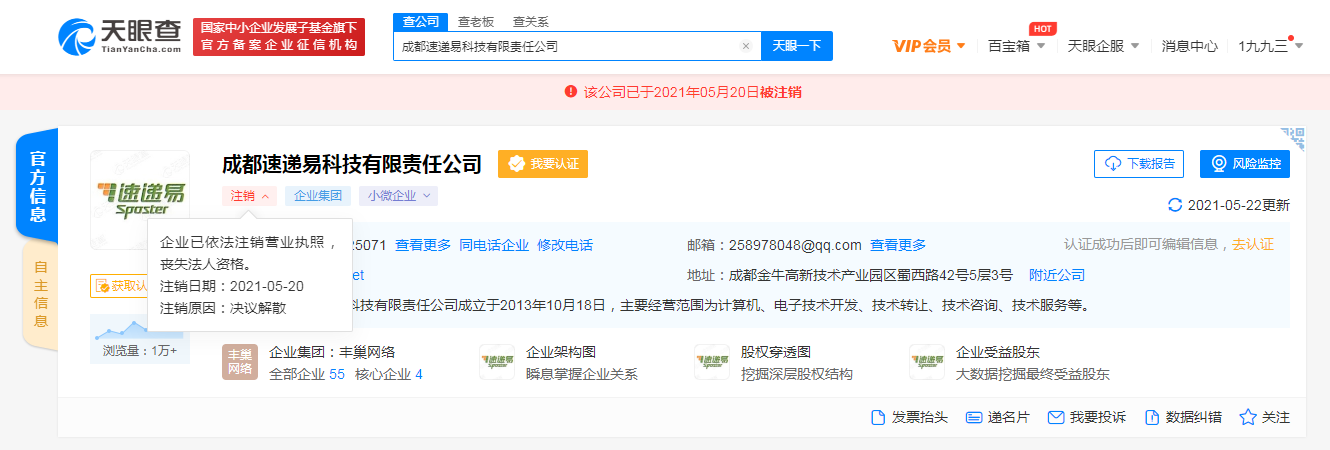Click the red warning icon in cancellation notice
This screenshot has width=1330, height=450.
pyautogui.click(x=571, y=92)
